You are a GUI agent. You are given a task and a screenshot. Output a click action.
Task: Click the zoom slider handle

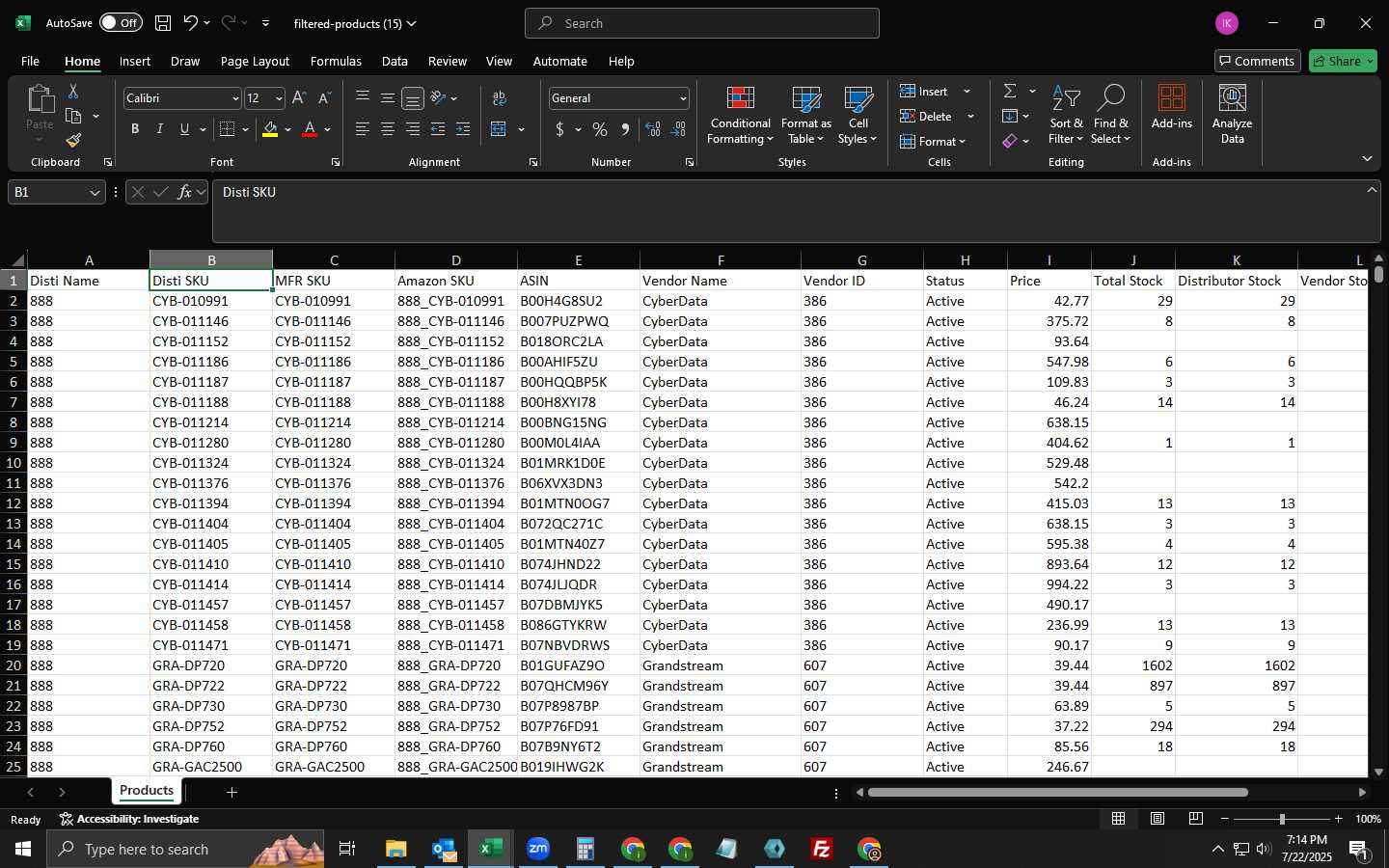pos(1282,819)
